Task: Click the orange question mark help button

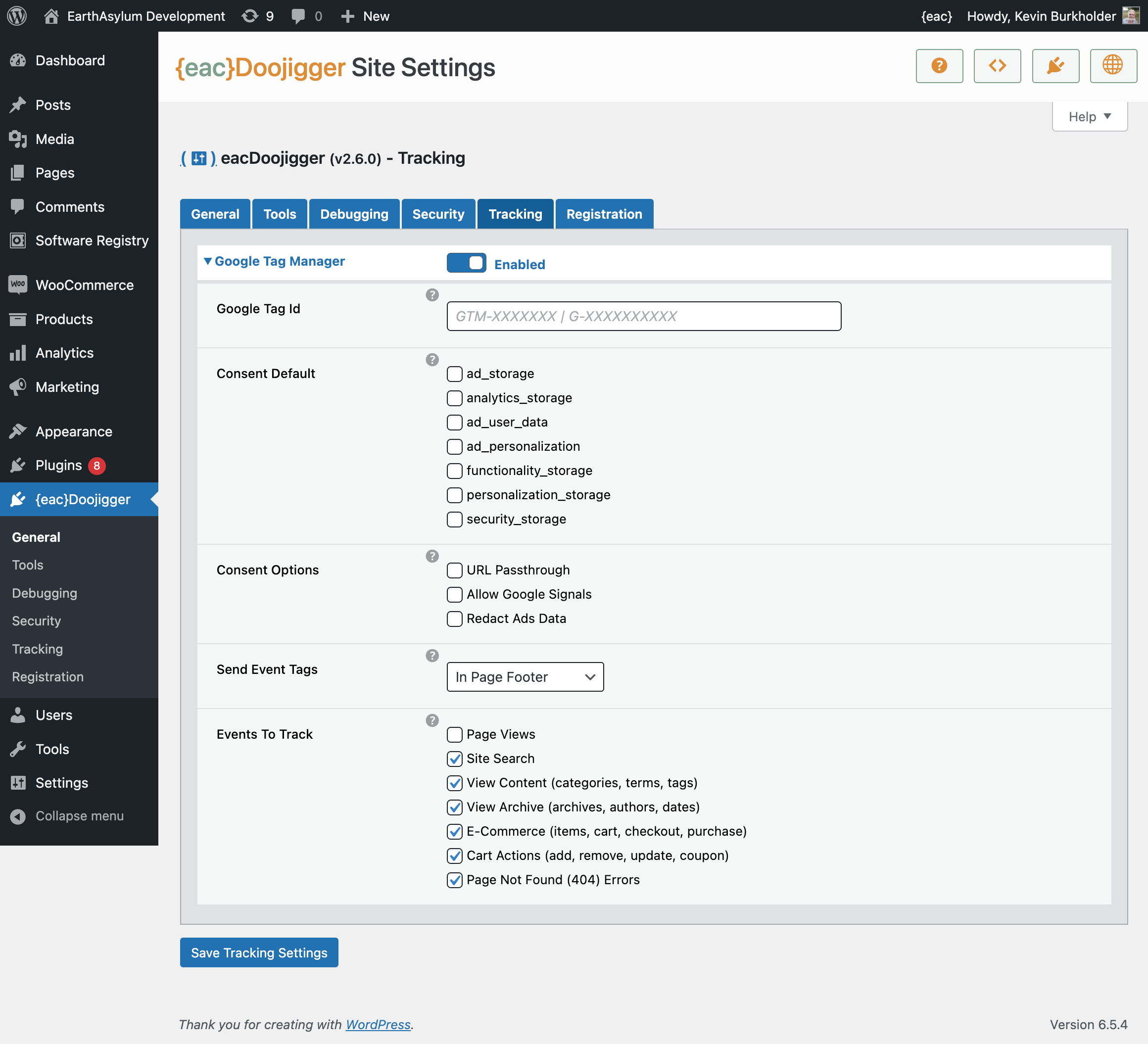Action: tap(939, 66)
